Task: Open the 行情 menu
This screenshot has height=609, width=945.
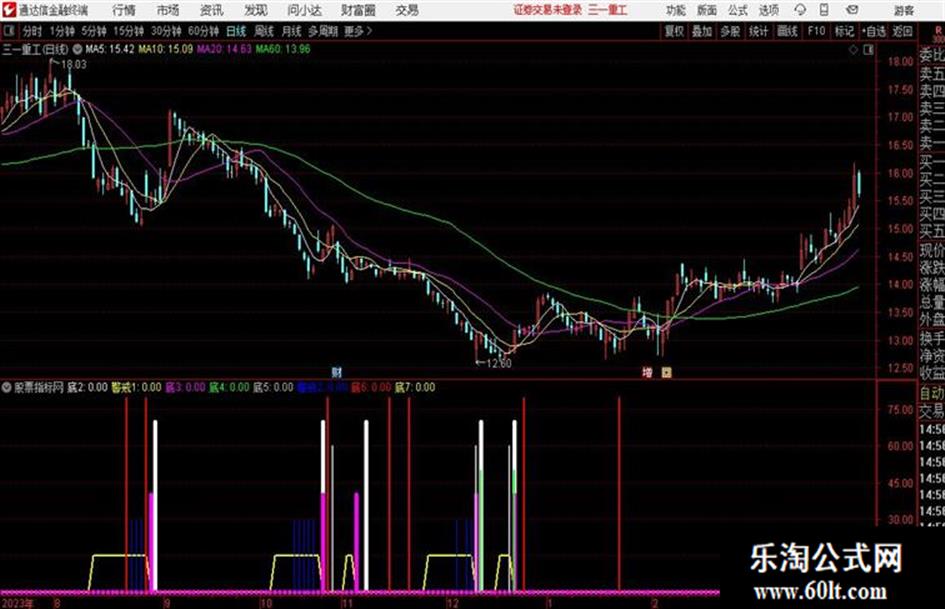Action: 124,10
